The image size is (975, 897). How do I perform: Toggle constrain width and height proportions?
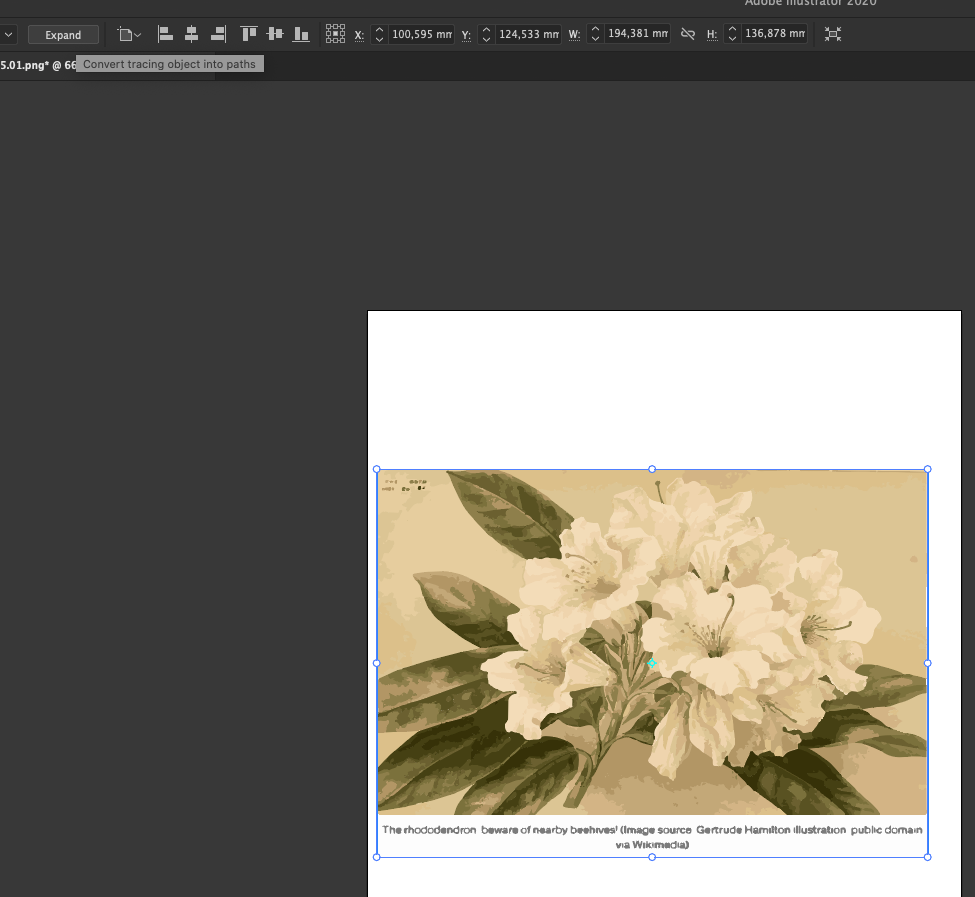point(688,34)
